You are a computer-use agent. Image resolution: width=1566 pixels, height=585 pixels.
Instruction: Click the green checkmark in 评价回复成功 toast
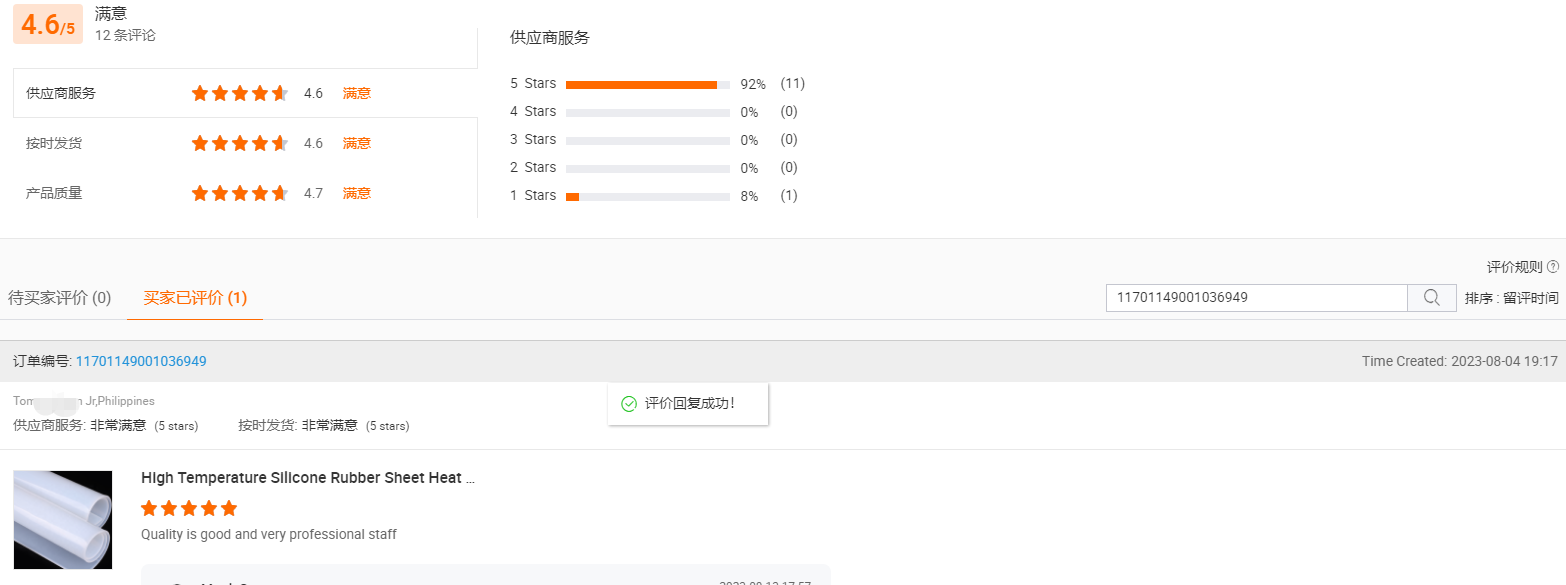point(629,404)
